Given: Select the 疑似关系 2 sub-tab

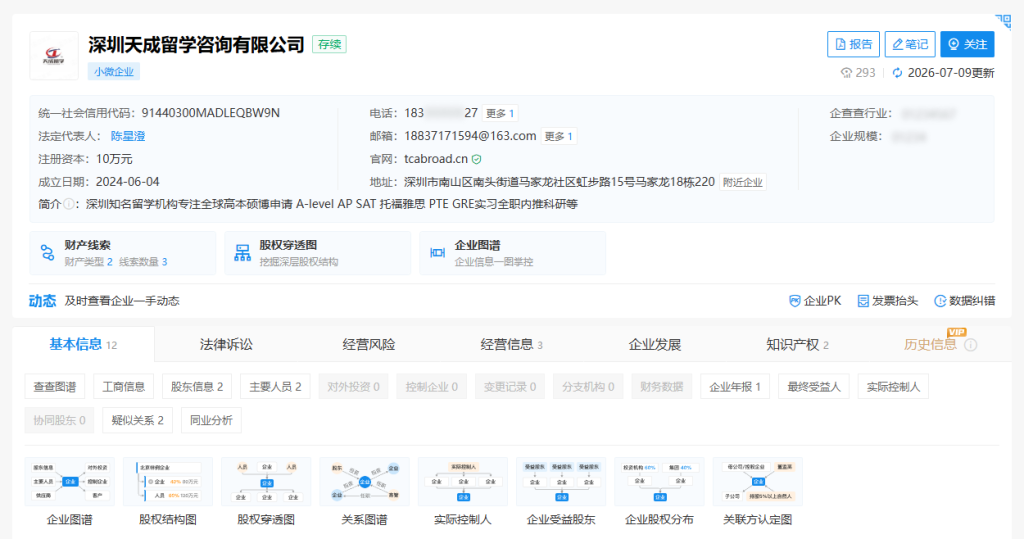Looking at the screenshot, I should click(137, 420).
